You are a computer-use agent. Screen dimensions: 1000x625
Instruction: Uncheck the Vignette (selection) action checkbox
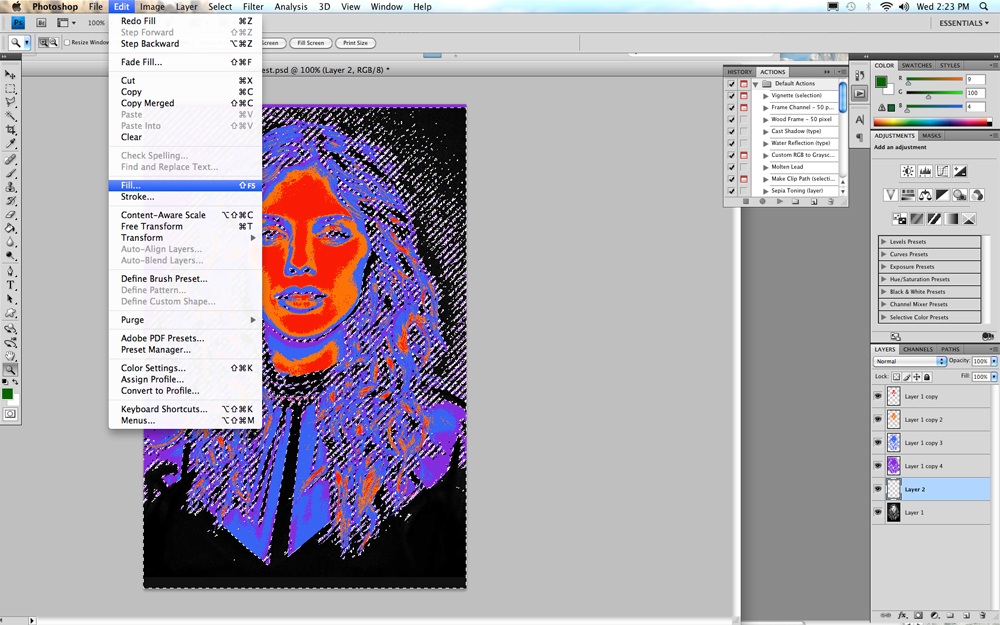coord(732,96)
